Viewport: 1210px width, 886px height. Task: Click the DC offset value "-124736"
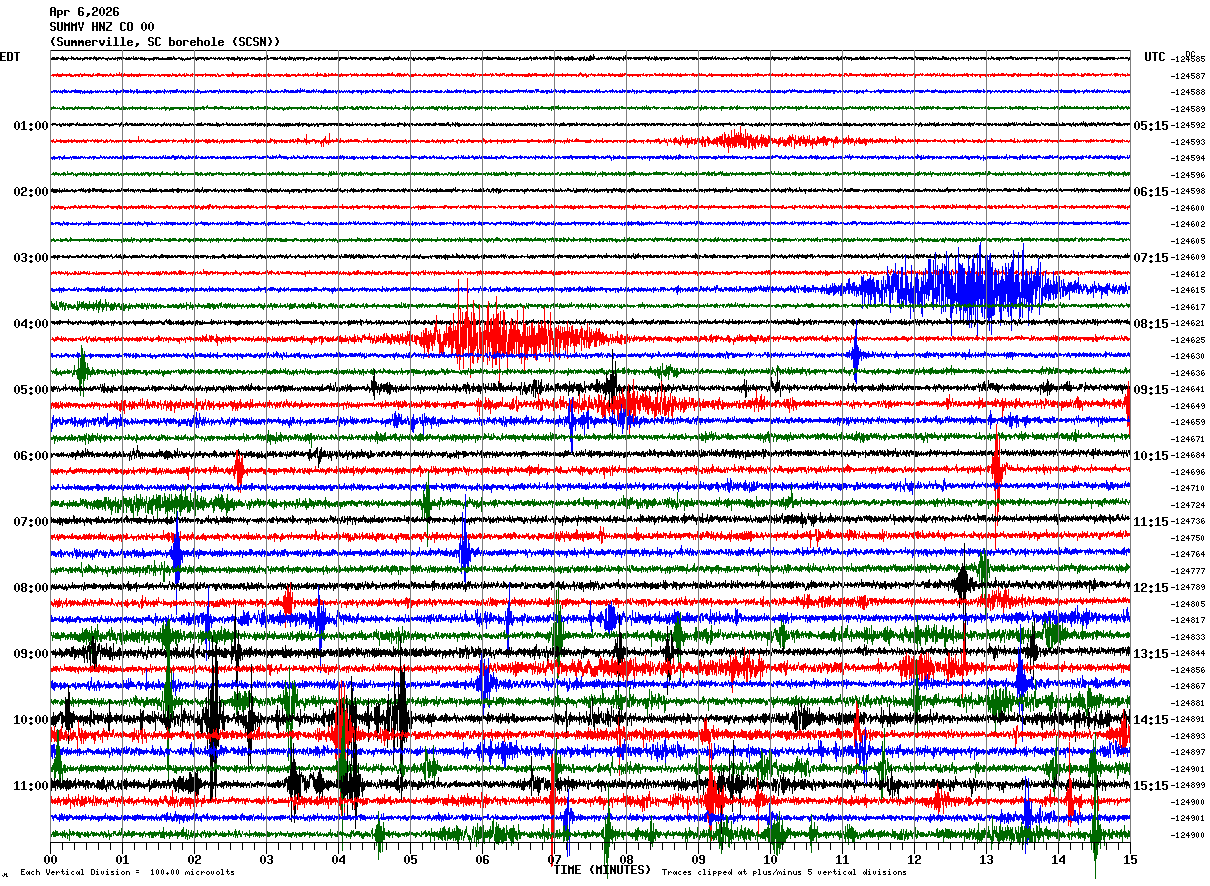click(1187, 522)
